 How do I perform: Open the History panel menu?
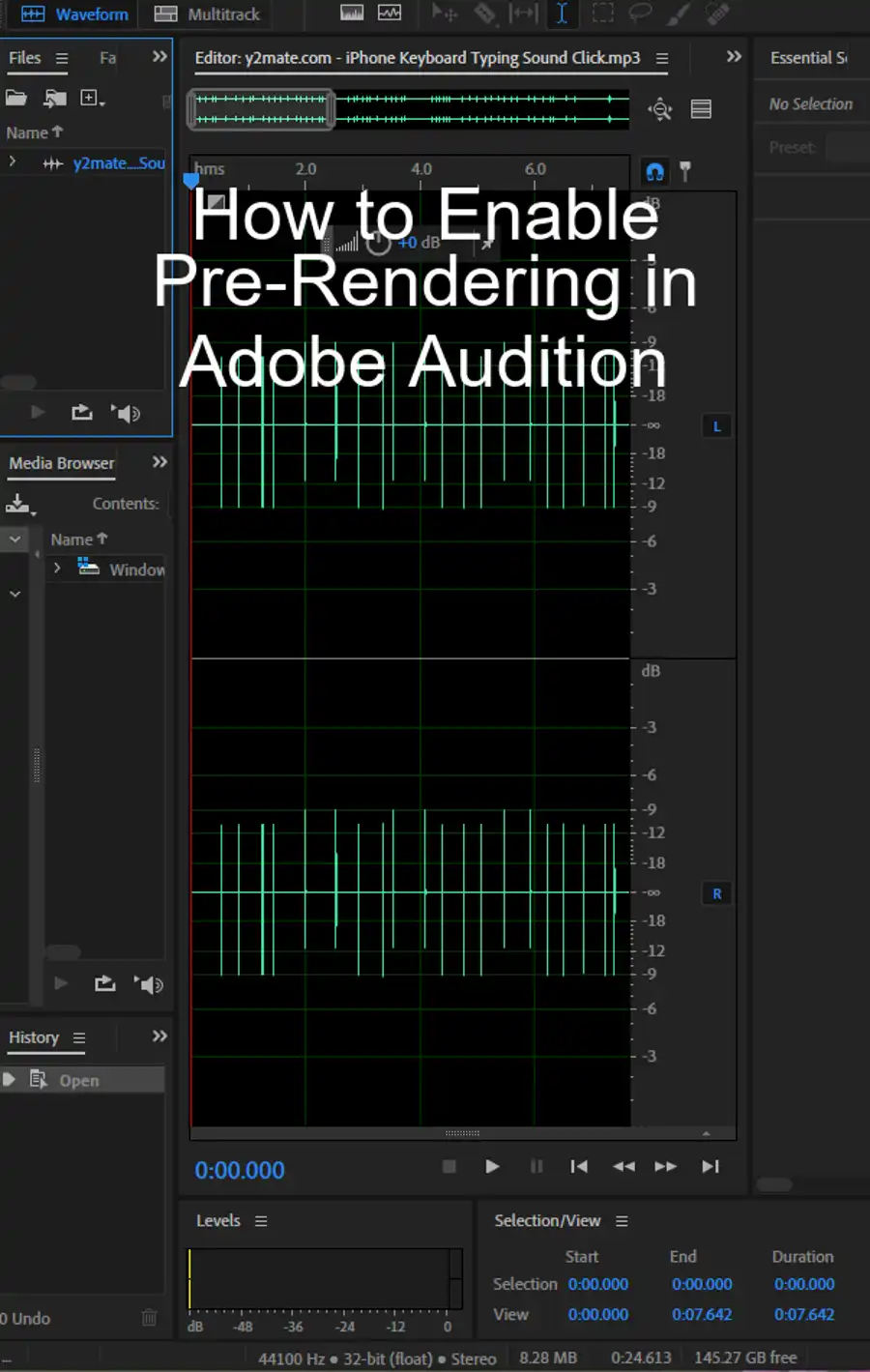click(79, 1037)
